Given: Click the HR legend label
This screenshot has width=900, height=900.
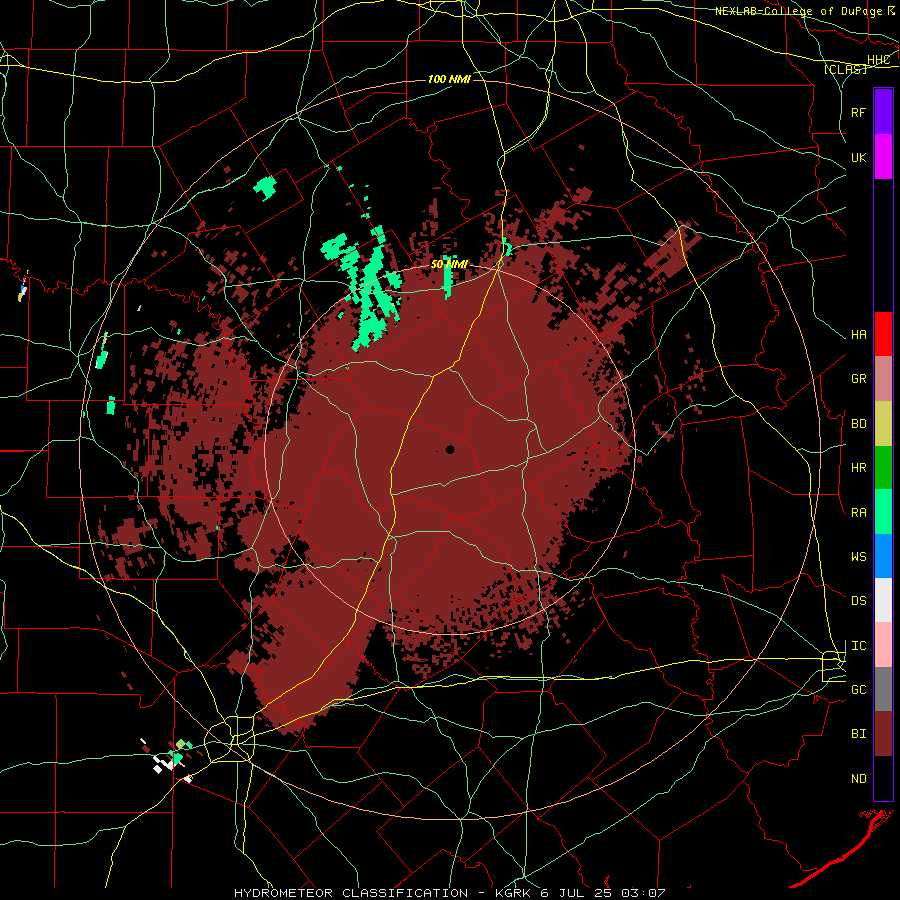Looking at the screenshot, I should 859,468.
